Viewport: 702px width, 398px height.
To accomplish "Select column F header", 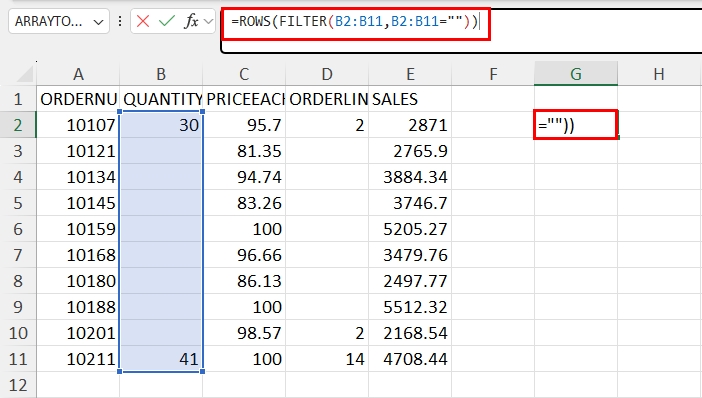I will (493, 74).
